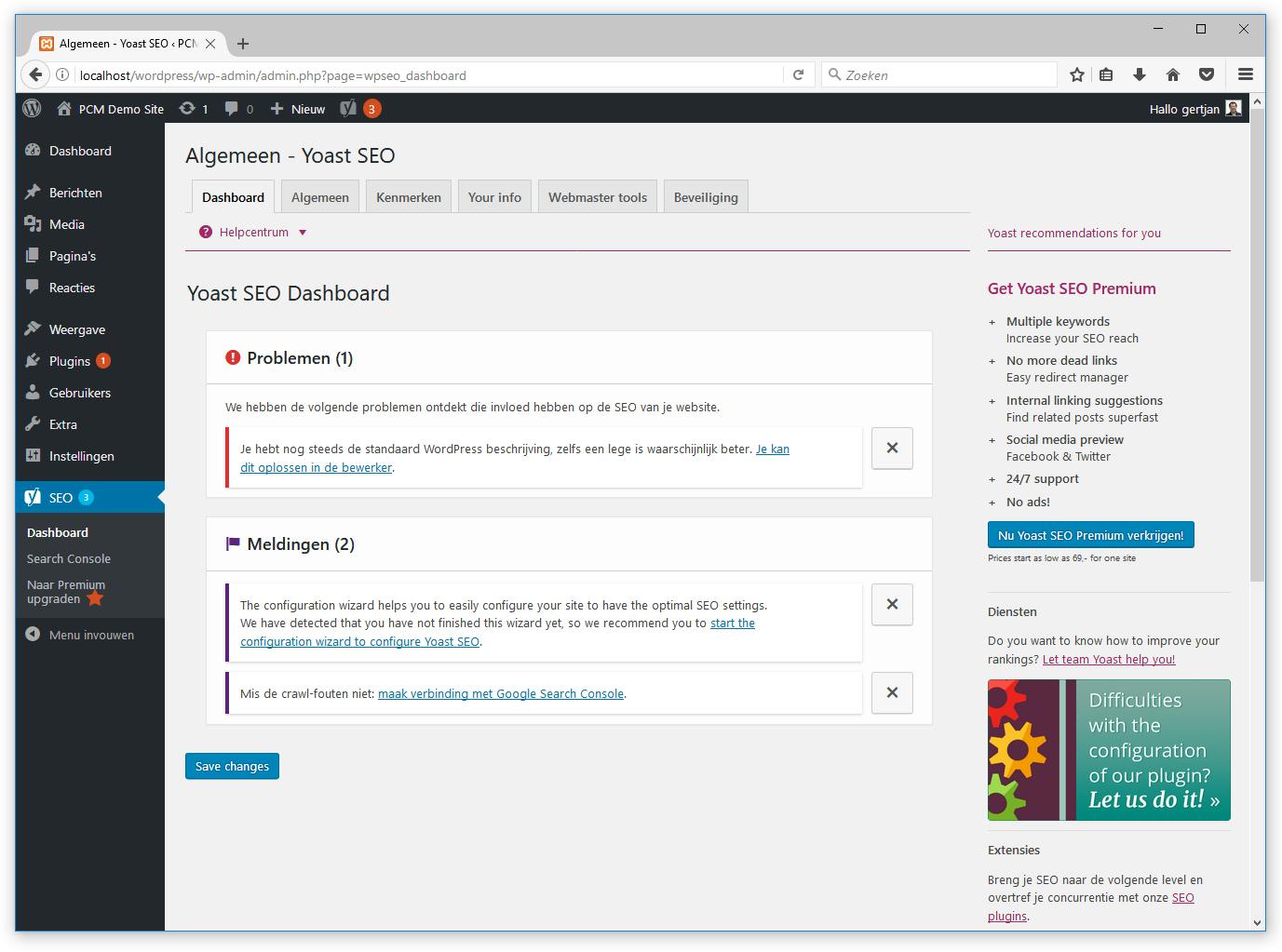Viewport: 1282px width, 952px height.
Task: Click the WordPress logo in admin bar
Action: 33,108
